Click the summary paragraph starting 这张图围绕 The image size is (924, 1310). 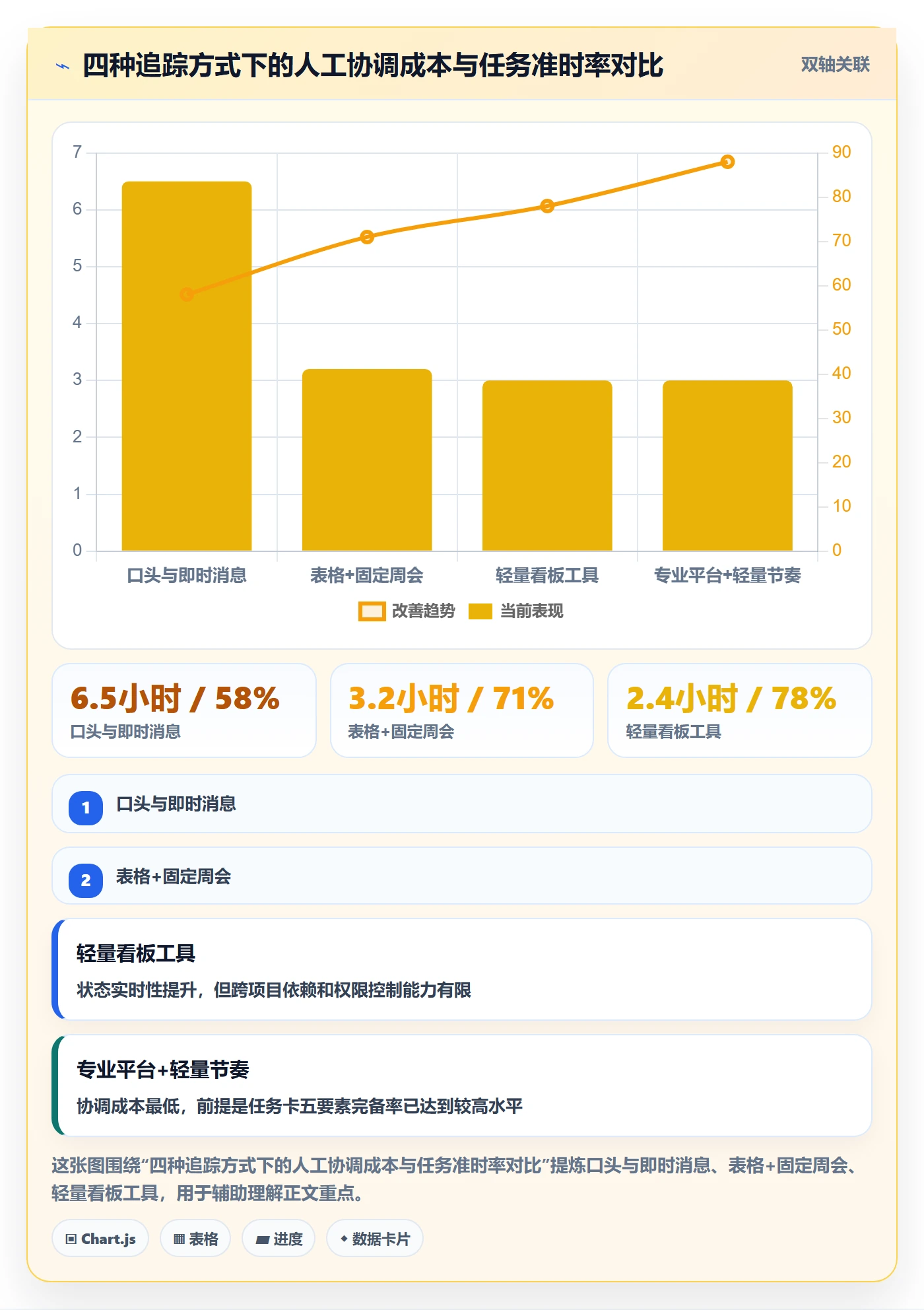click(x=455, y=1179)
